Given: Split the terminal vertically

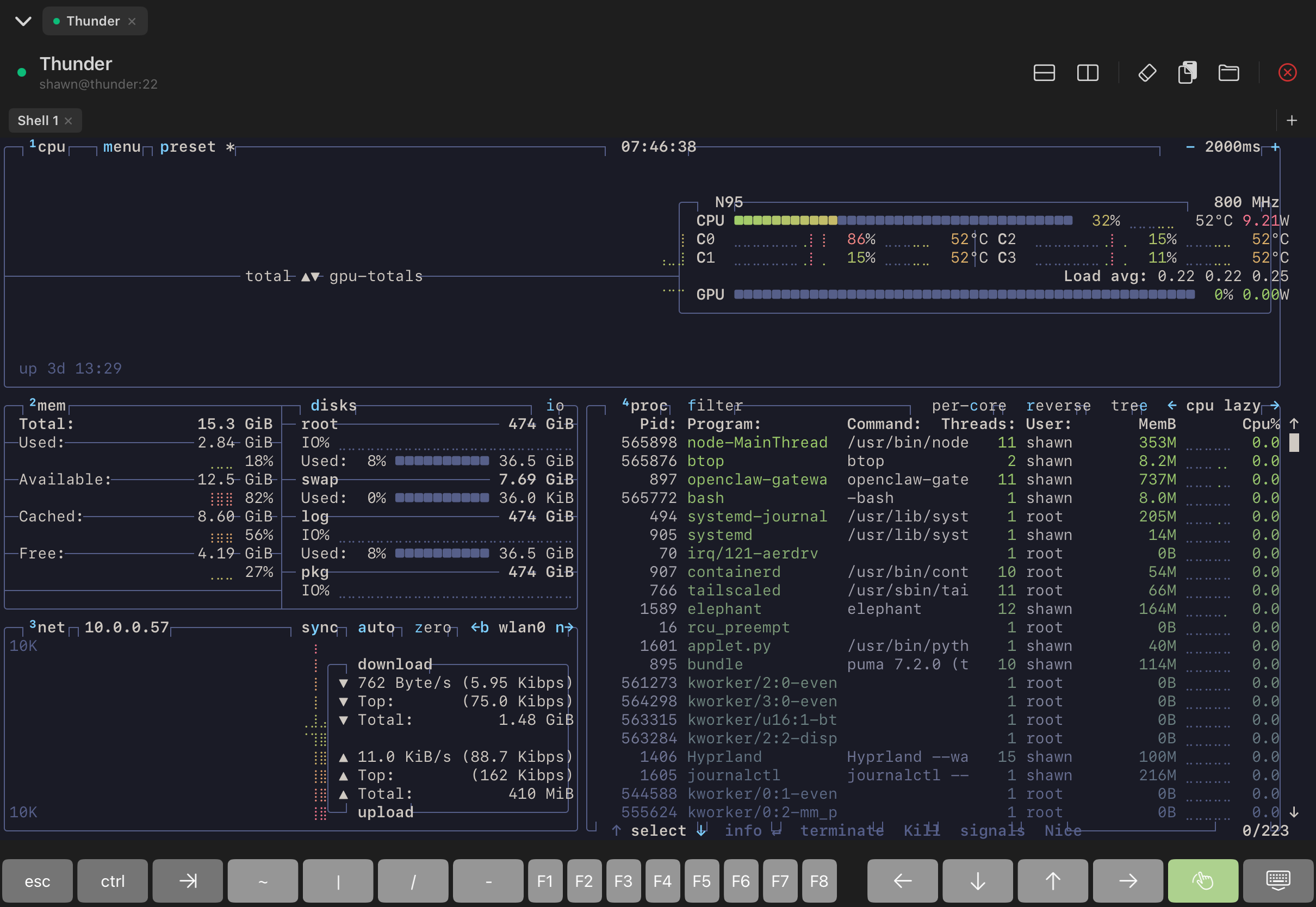Looking at the screenshot, I should coord(1088,73).
